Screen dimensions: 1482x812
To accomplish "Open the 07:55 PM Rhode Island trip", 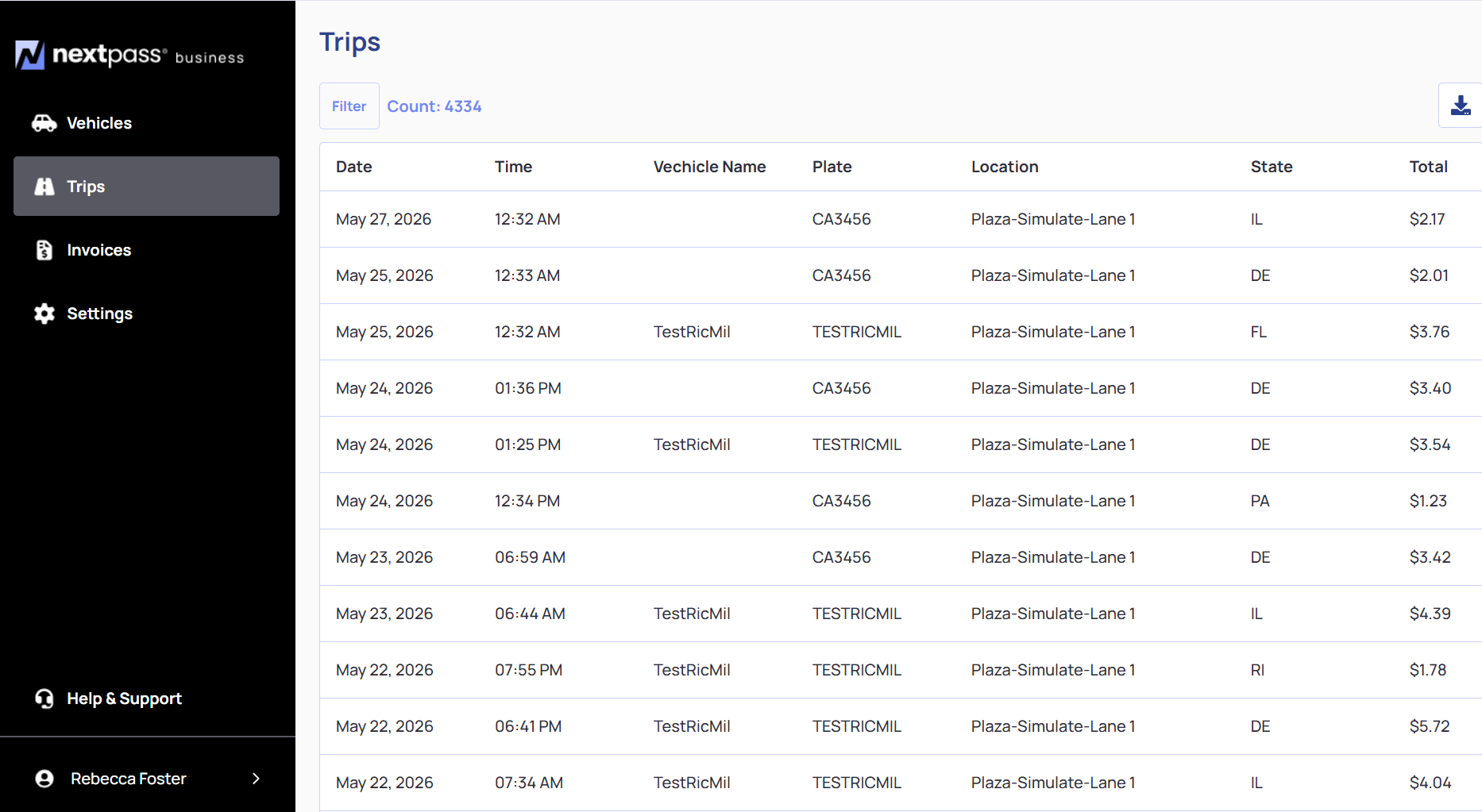I will pyautogui.click(x=901, y=670).
